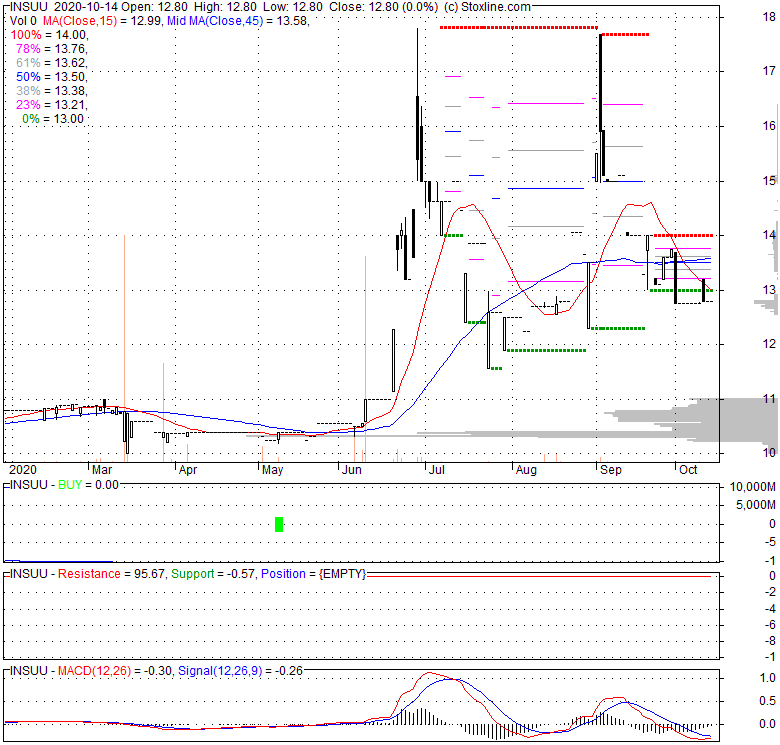The image size is (780, 745).
Task: Click the Mar month label on the time axis
Action: click(102, 469)
